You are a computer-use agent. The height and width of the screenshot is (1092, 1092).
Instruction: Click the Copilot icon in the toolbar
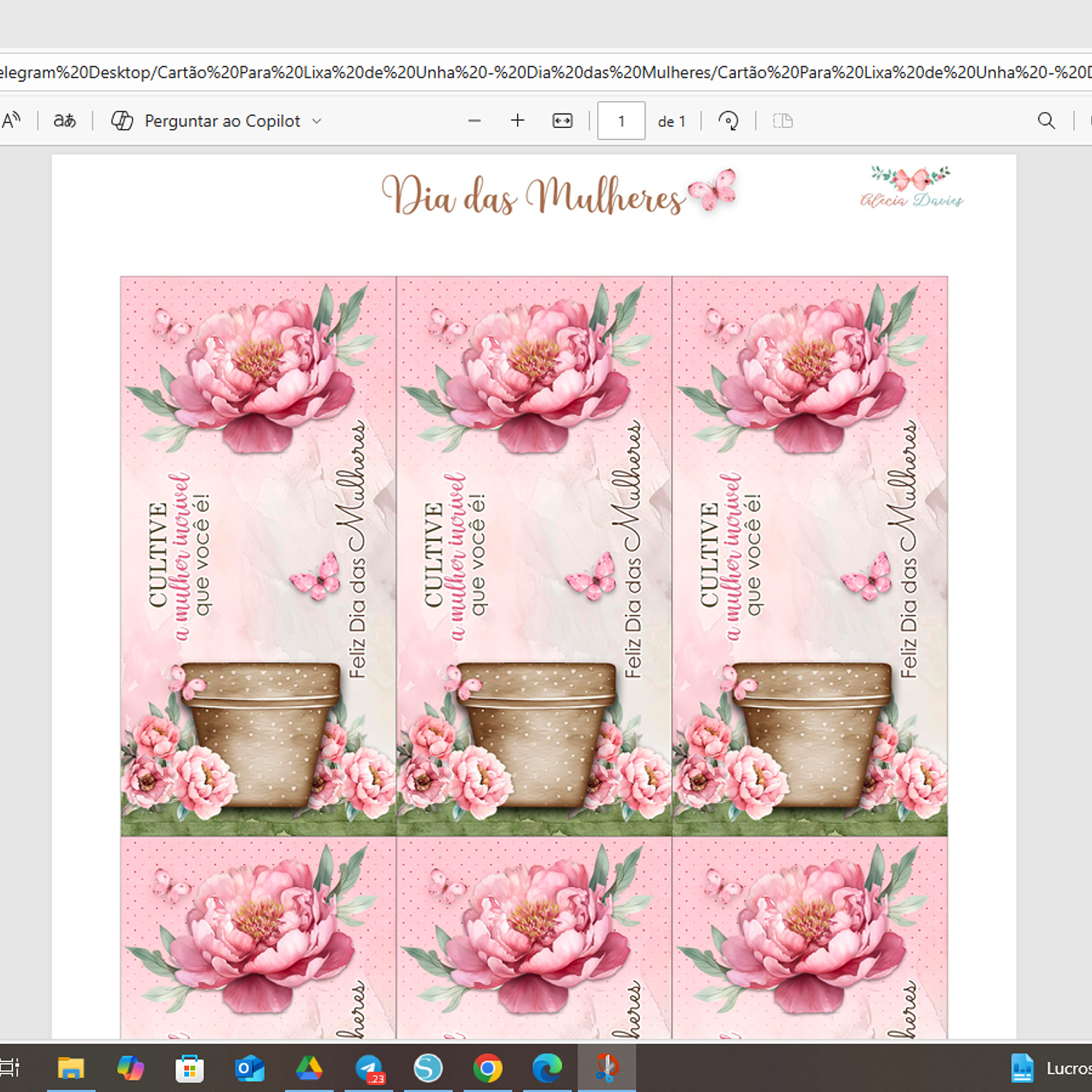[122, 121]
